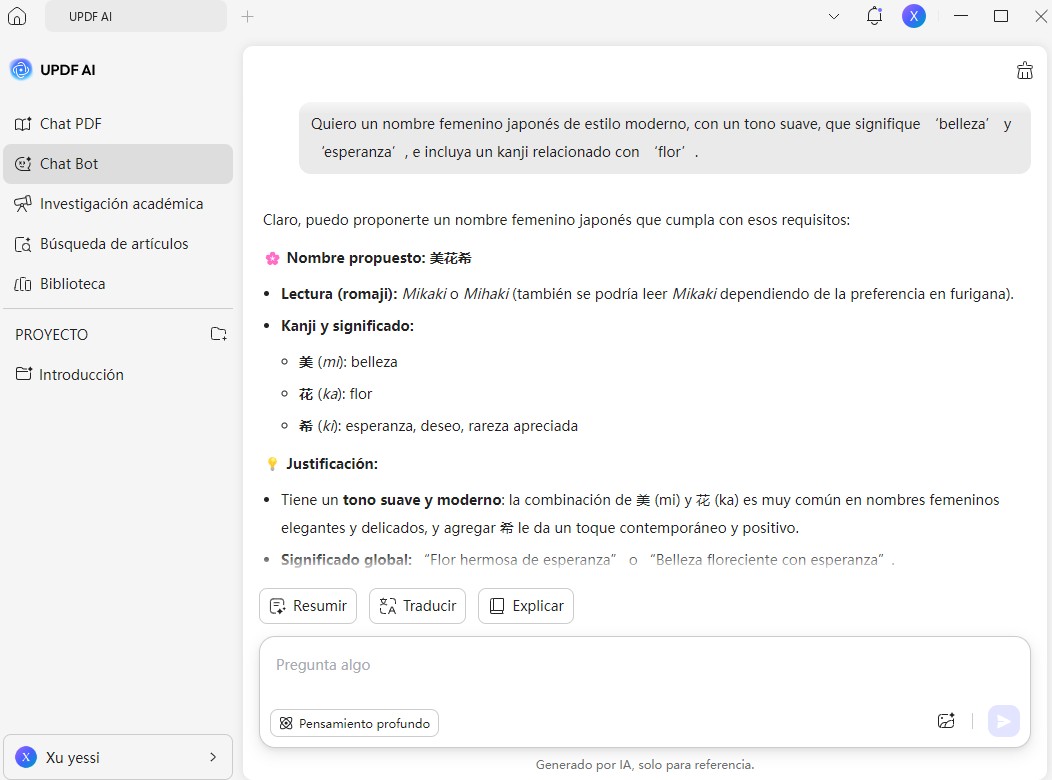Image resolution: width=1052 pixels, height=780 pixels.
Task: Click the UPDF AI logo
Action: (21, 70)
